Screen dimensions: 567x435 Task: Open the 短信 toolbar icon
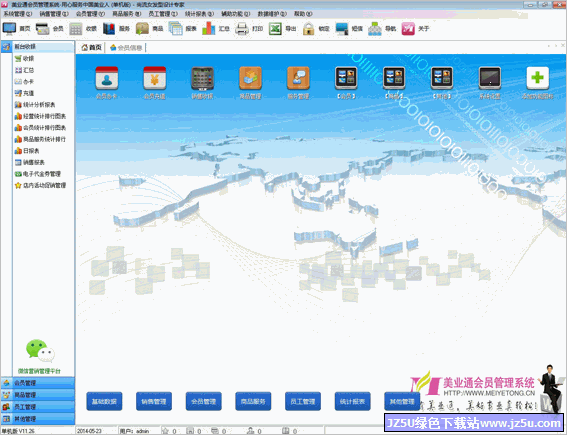[342, 29]
